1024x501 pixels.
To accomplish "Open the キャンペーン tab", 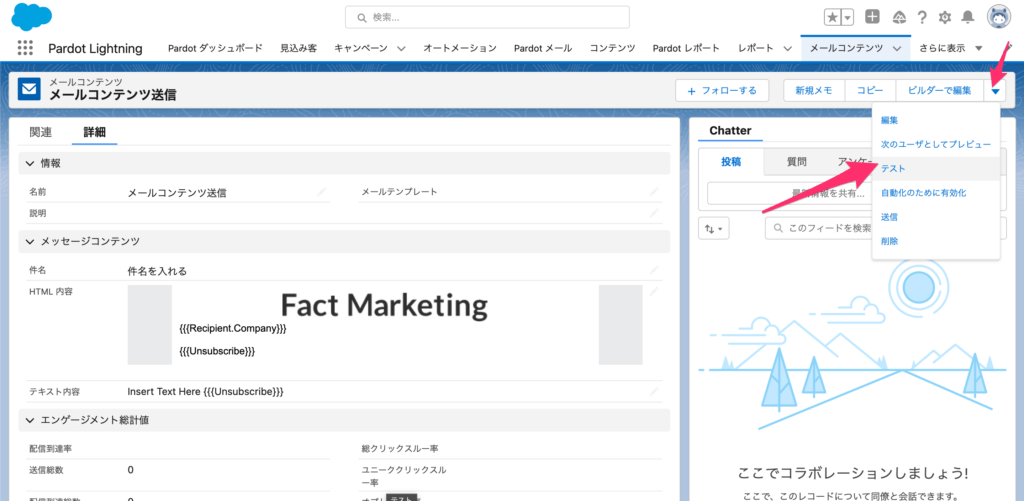I will [361, 48].
